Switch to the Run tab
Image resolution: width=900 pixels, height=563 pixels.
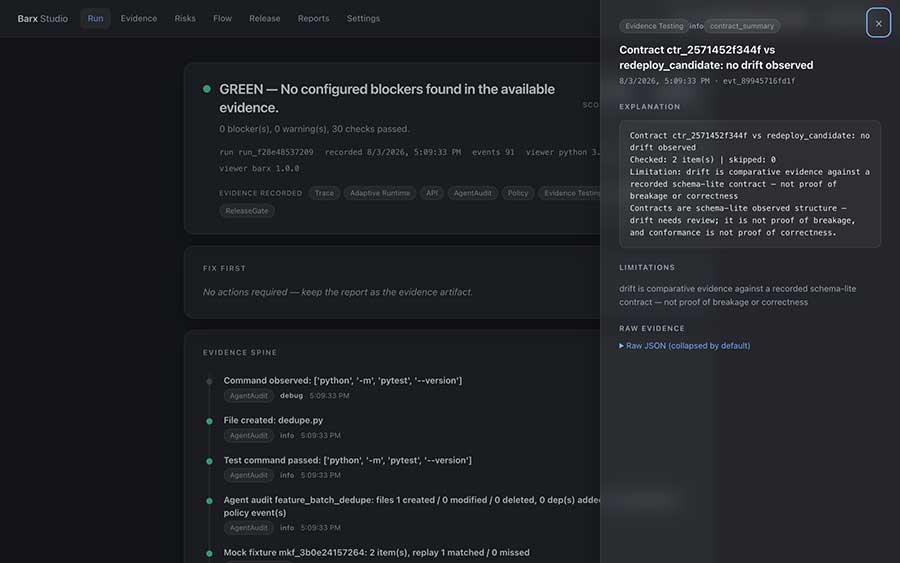95,18
